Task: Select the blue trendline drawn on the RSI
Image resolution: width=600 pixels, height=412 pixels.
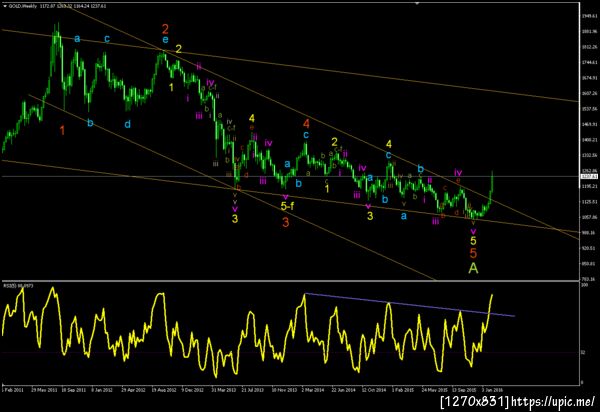Action: click(409, 305)
